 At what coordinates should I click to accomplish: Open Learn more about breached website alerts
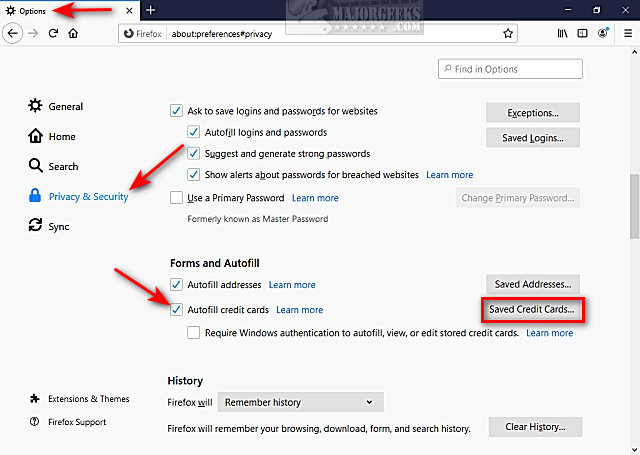tap(449, 175)
